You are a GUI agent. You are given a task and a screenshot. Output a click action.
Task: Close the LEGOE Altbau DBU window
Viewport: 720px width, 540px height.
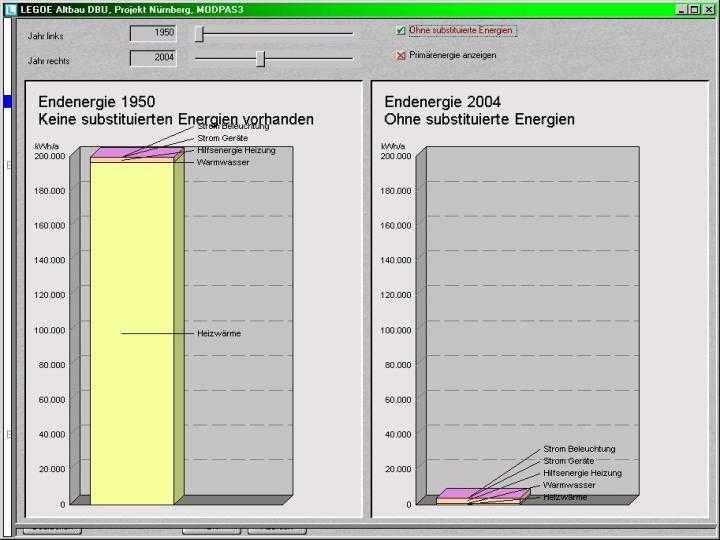(x=709, y=9)
